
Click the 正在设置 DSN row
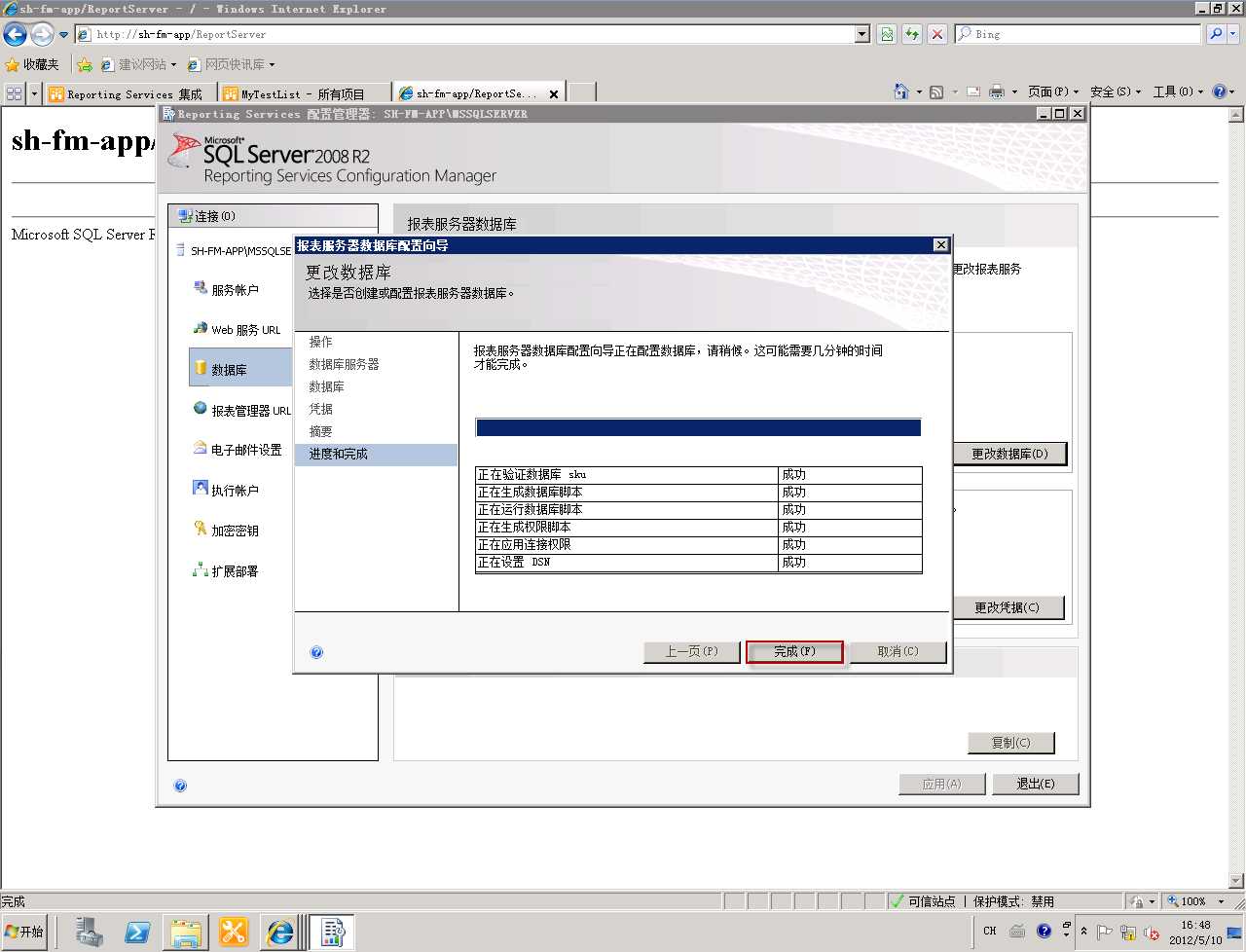tap(698, 563)
